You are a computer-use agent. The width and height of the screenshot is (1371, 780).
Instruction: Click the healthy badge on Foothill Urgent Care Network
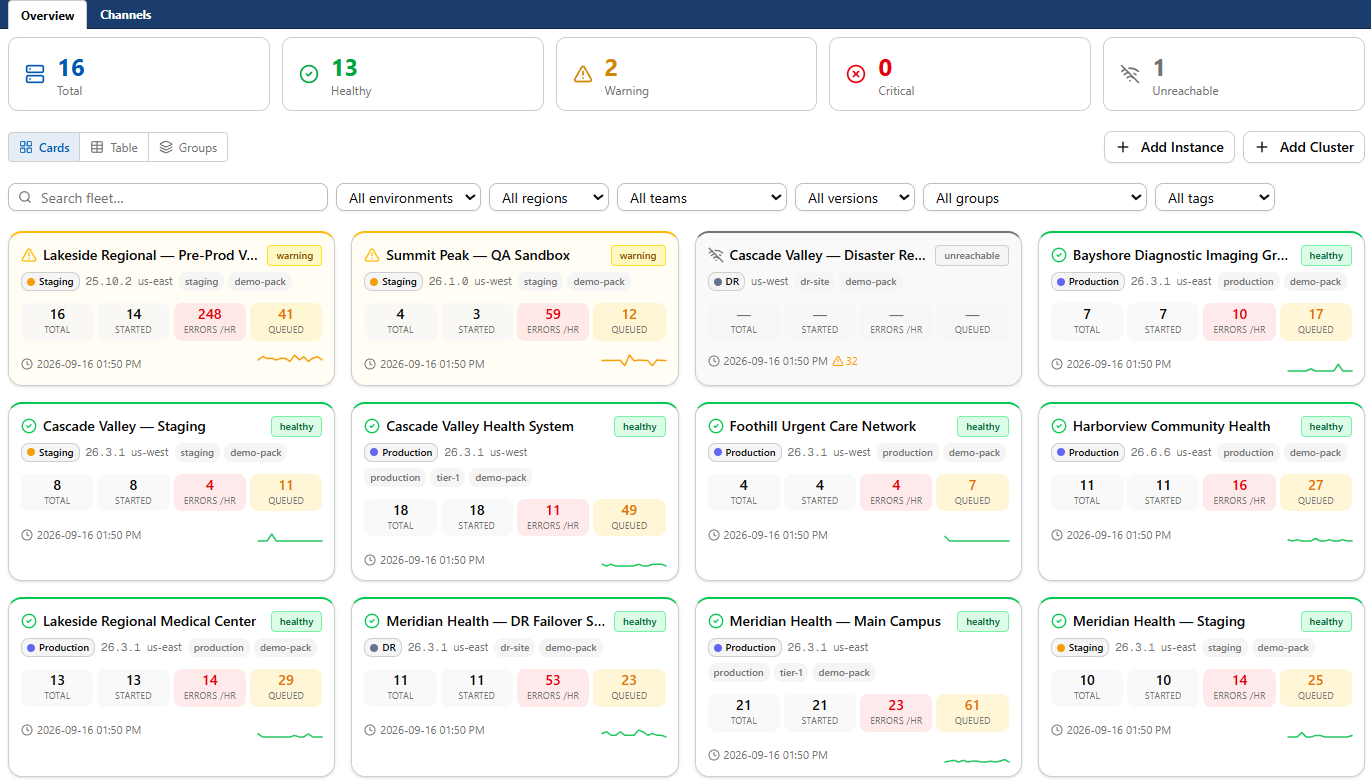tap(983, 427)
